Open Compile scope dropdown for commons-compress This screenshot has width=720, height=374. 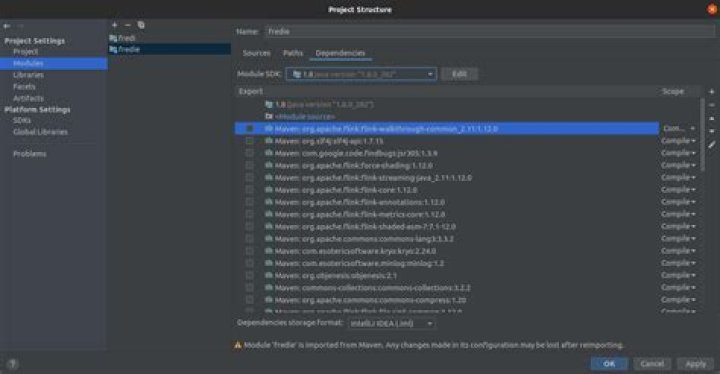tap(679, 300)
